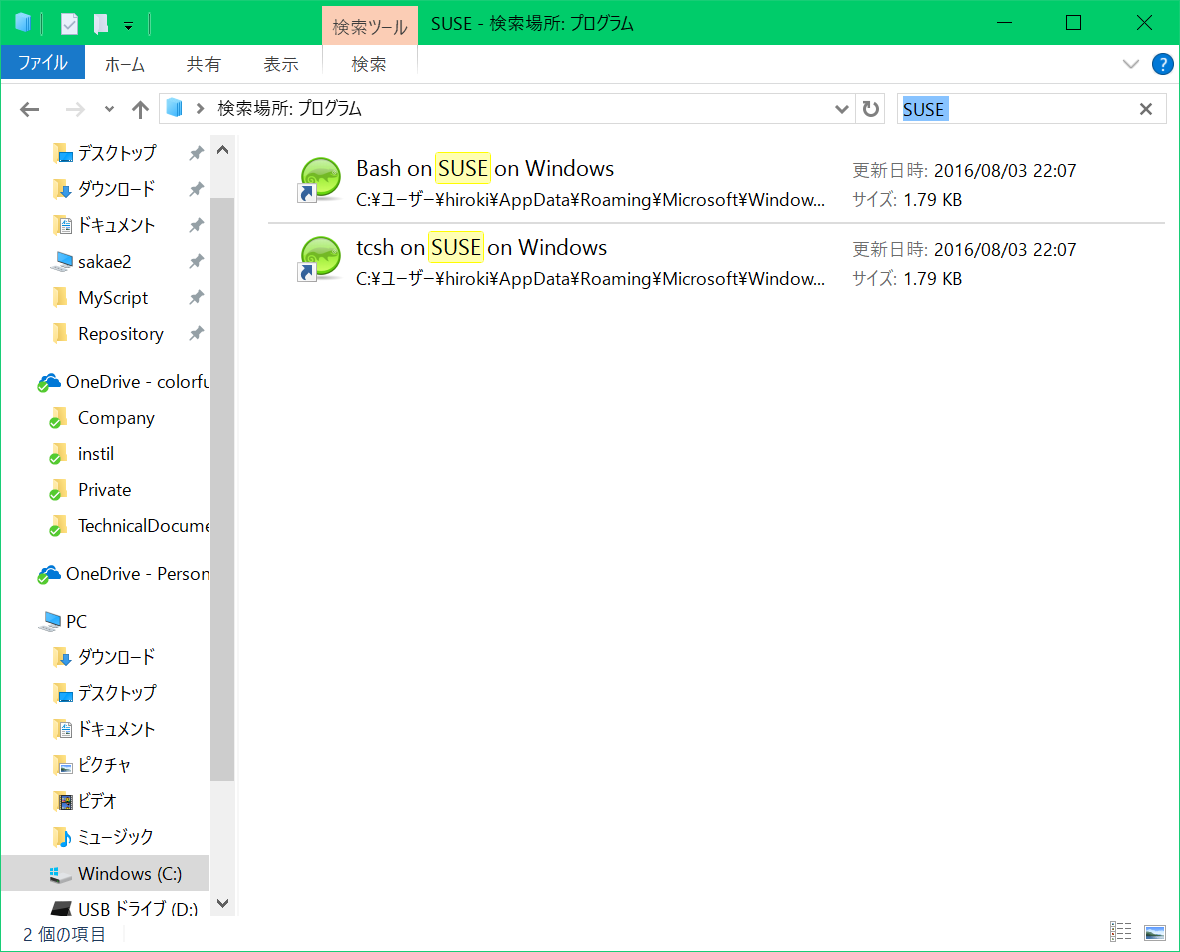Image resolution: width=1180 pixels, height=952 pixels.
Task: Switch to details view layout icon
Action: point(1121,932)
